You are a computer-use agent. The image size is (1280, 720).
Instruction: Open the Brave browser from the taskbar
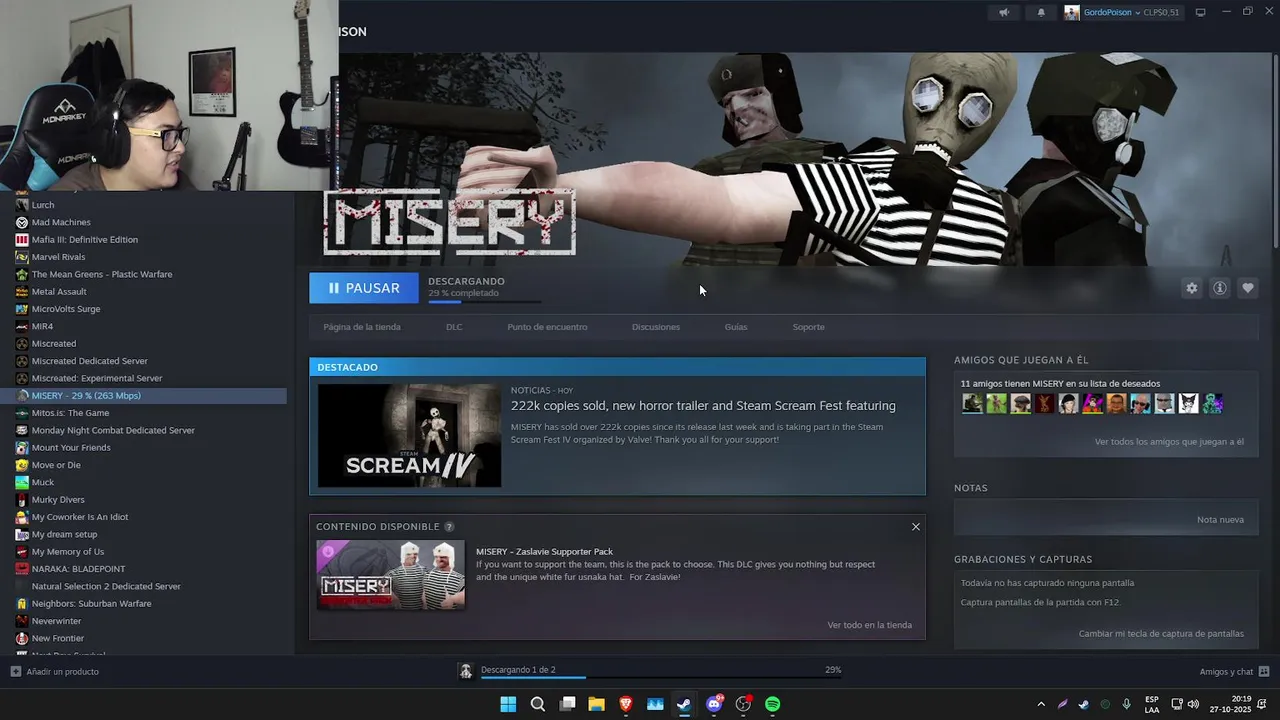coord(626,704)
